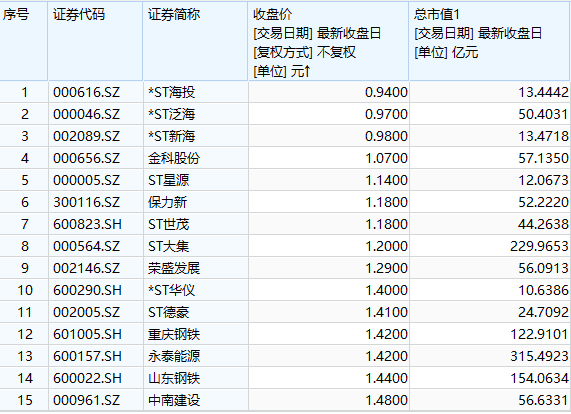571x414 pixels.
Task: Select the *ST新海 name cell
Action: click(172, 137)
